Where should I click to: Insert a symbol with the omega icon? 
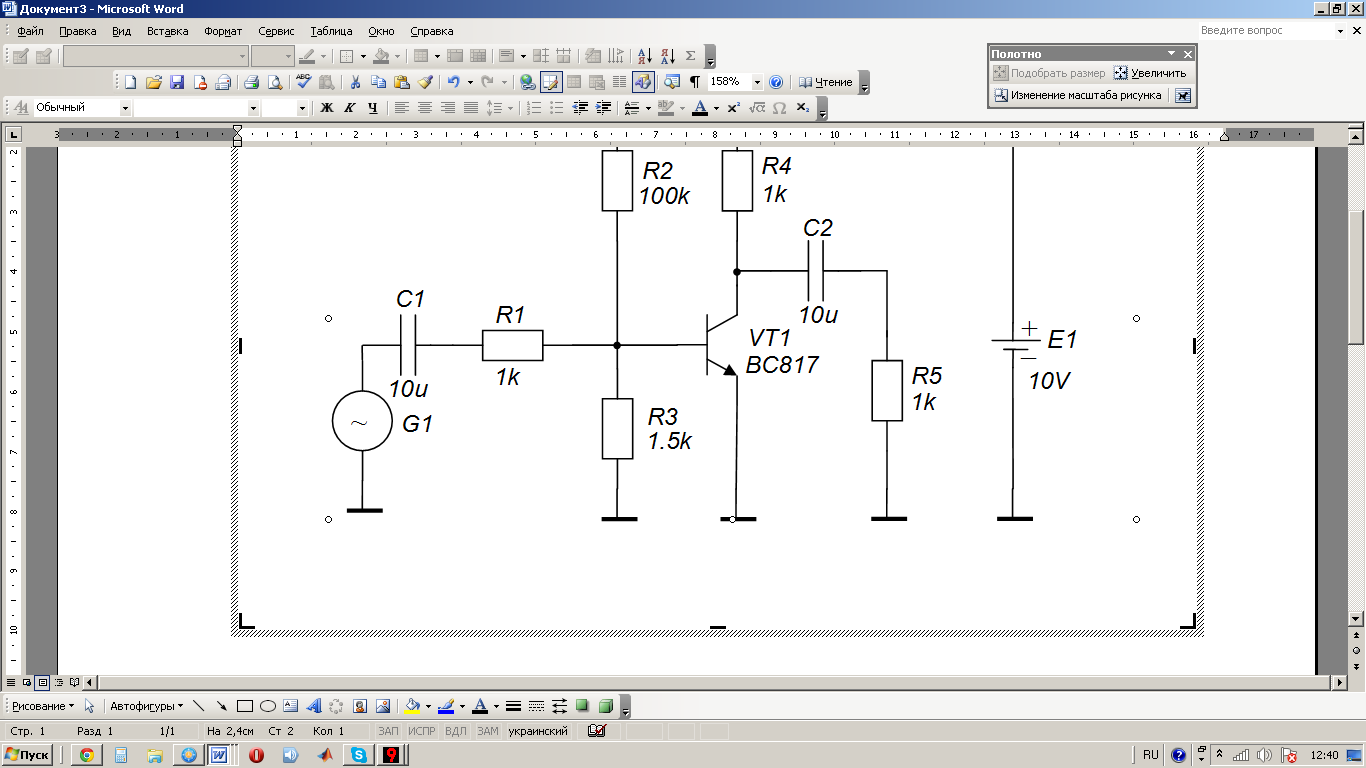pos(780,107)
